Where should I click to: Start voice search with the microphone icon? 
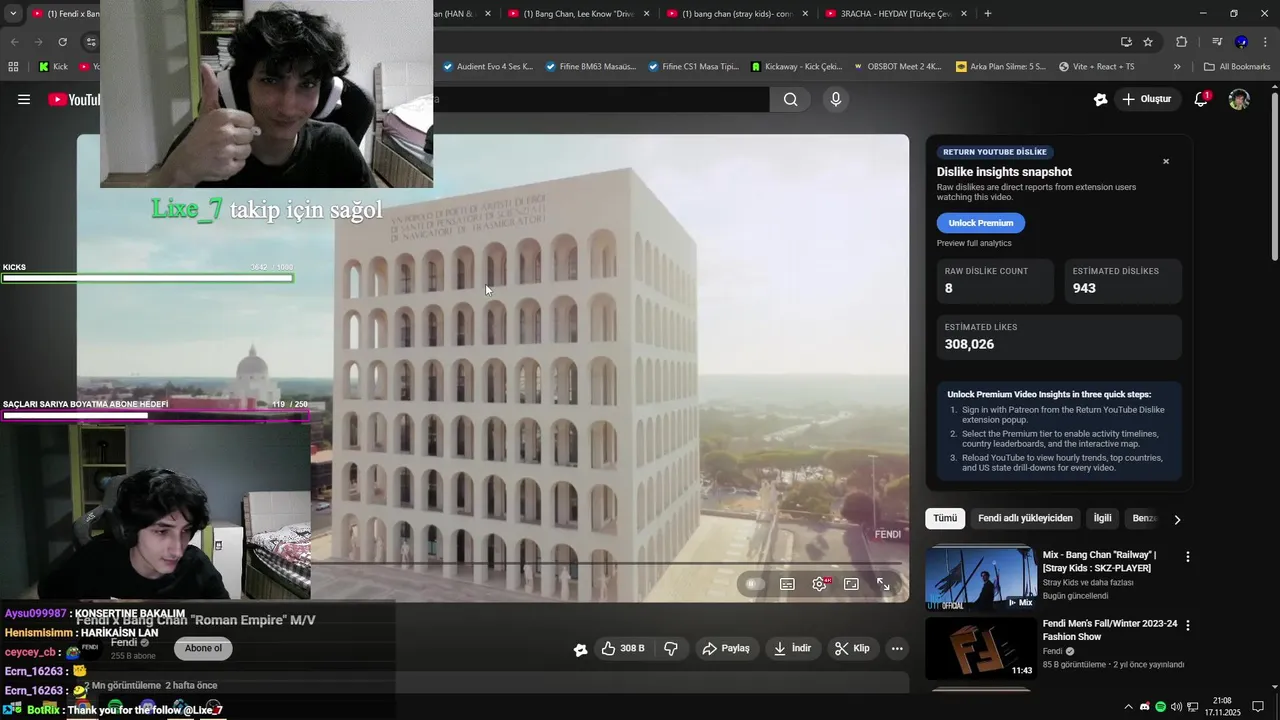pos(836,99)
